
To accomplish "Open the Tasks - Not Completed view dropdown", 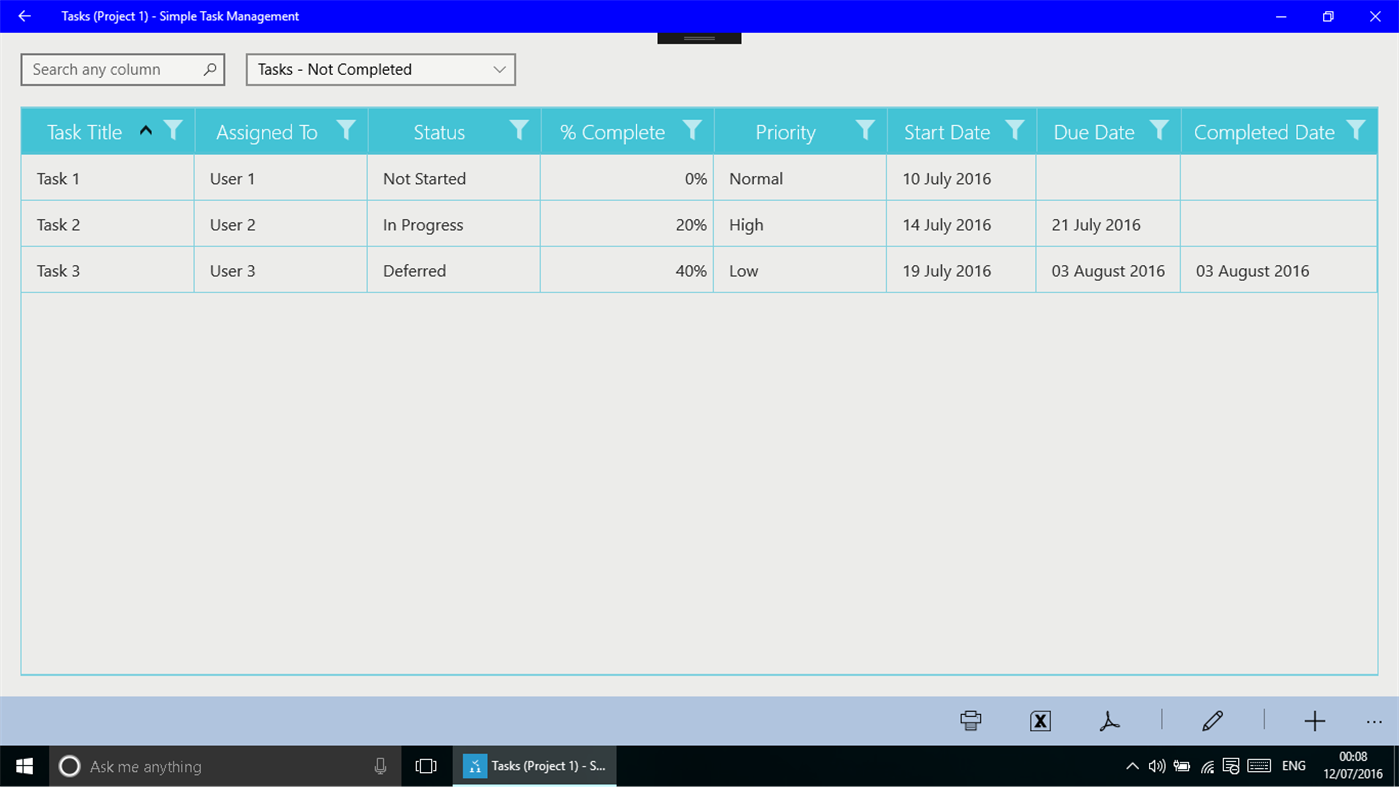I will 380,69.
